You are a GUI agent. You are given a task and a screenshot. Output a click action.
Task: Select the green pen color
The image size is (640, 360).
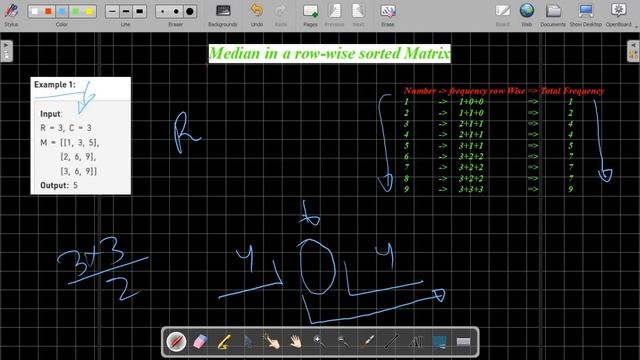[x=76, y=11]
